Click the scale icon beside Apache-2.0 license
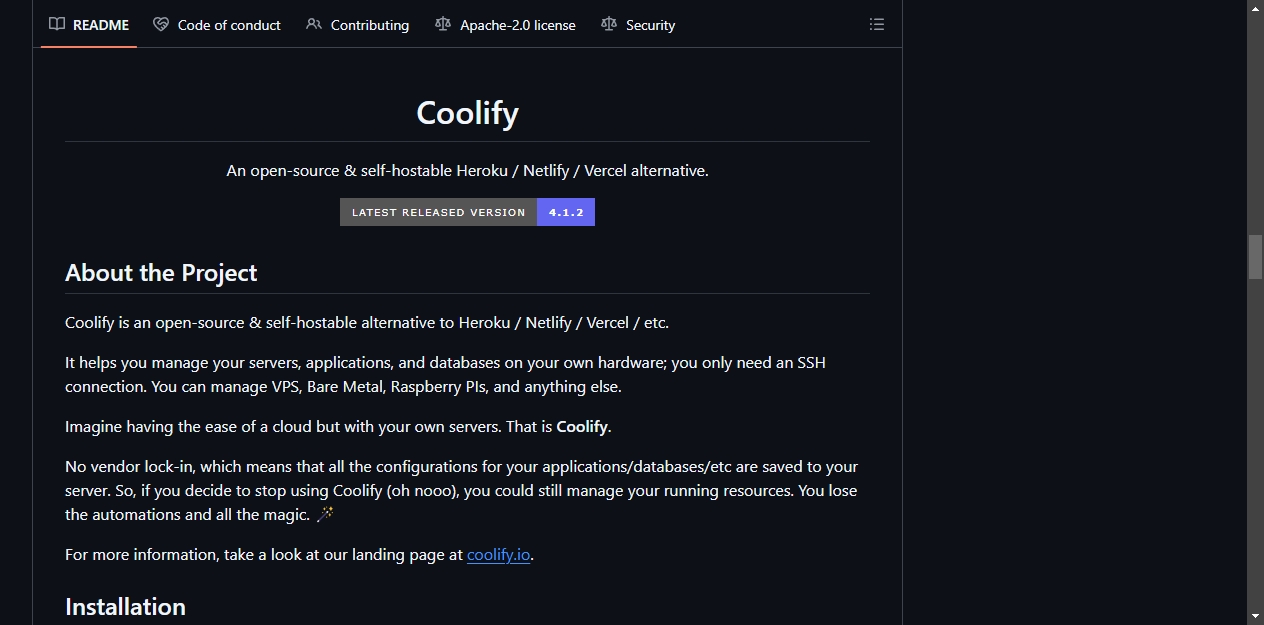This screenshot has height=625, width=1264. pos(443,24)
